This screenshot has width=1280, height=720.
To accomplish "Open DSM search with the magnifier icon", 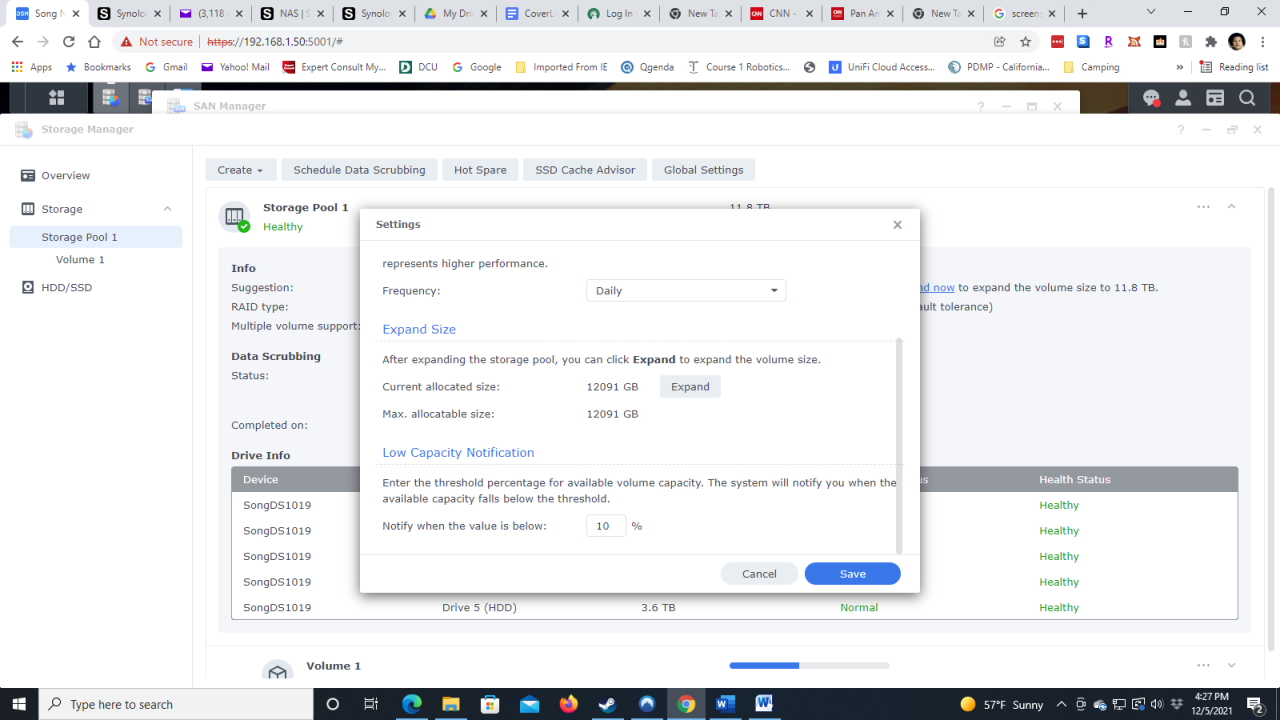I will (x=1246, y=97).
